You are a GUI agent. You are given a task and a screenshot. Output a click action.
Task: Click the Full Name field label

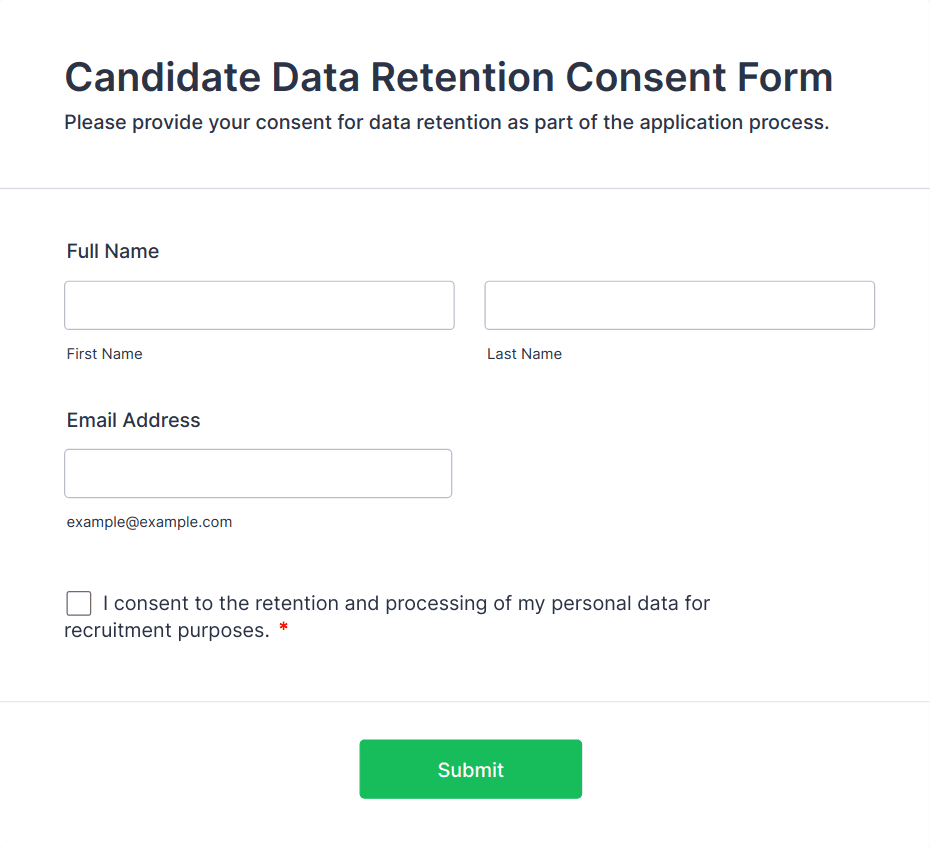(x=113, y=251)
